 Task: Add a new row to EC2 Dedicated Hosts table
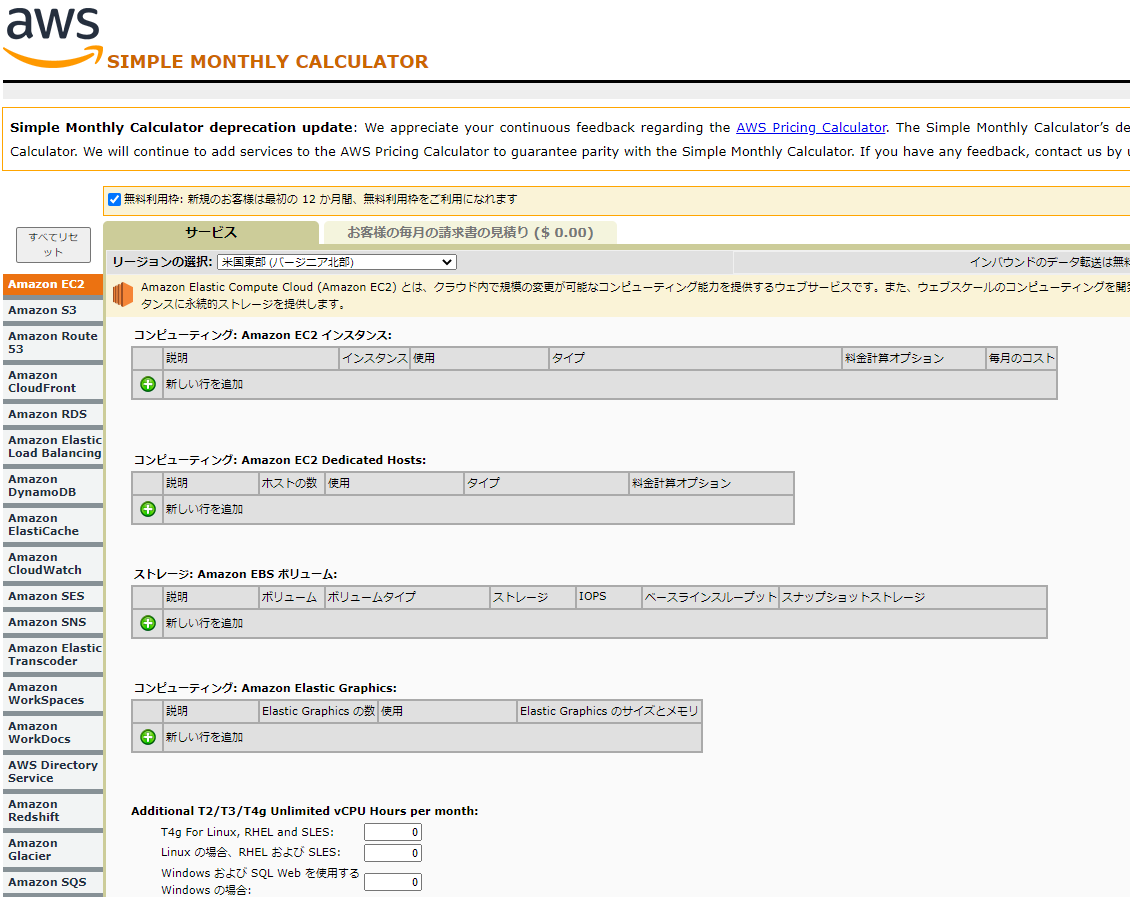[148, 509]
